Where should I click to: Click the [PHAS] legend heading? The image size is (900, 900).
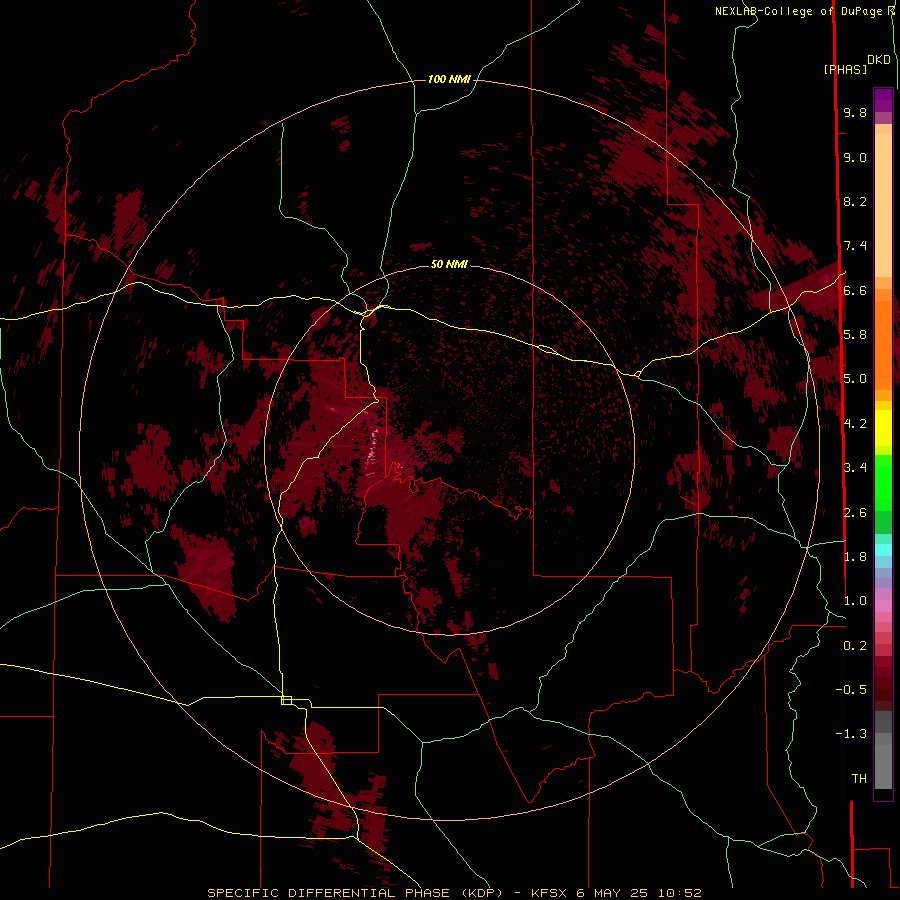845,69
